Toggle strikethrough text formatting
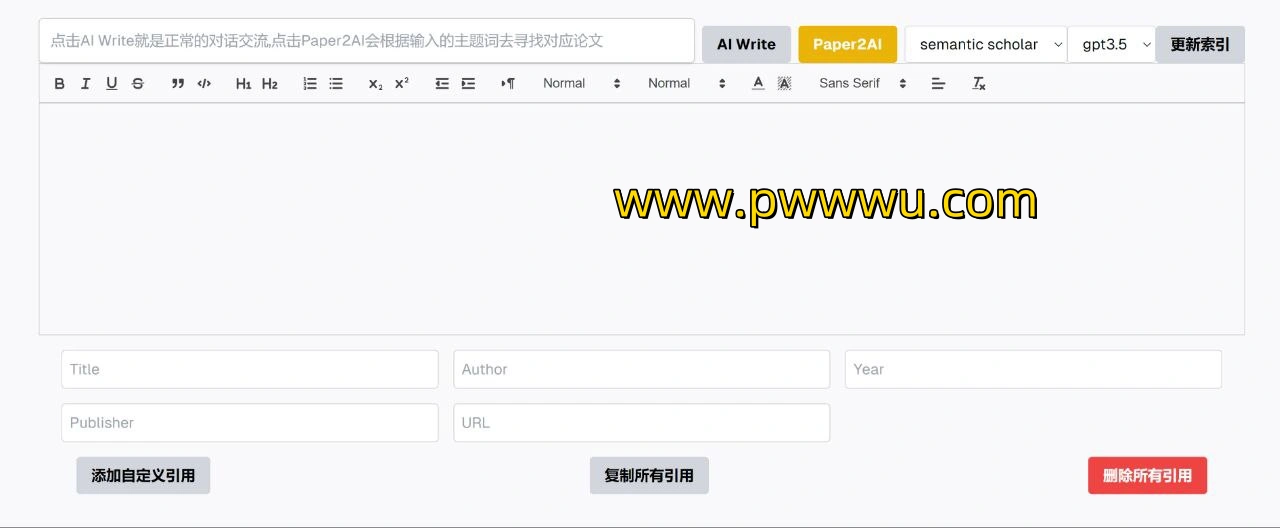The width and height of the screenshot is (1280, 528). [x=138, y=84]
